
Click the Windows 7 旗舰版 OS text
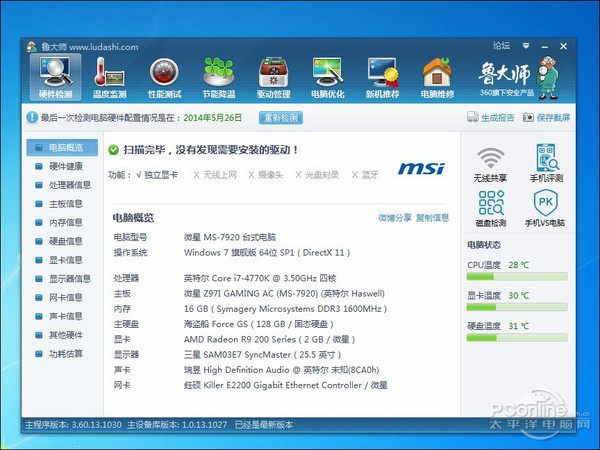pos(267,253)
